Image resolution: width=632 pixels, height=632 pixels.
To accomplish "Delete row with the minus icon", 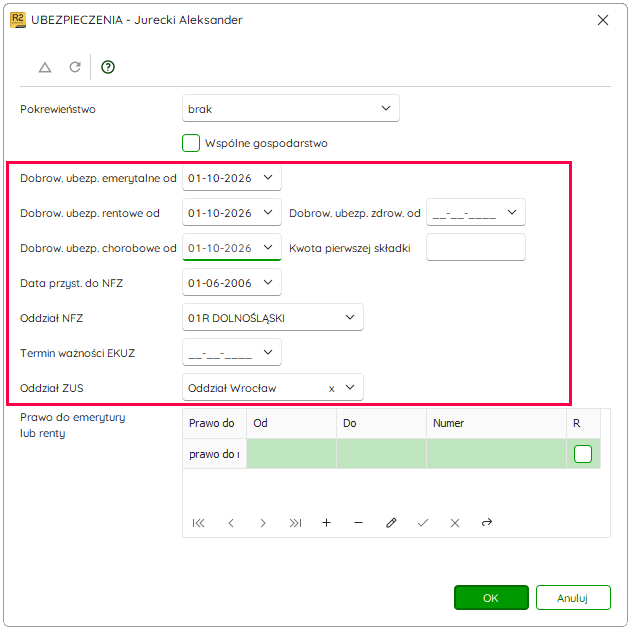I will pyautogui.click(x=358, y=523).
